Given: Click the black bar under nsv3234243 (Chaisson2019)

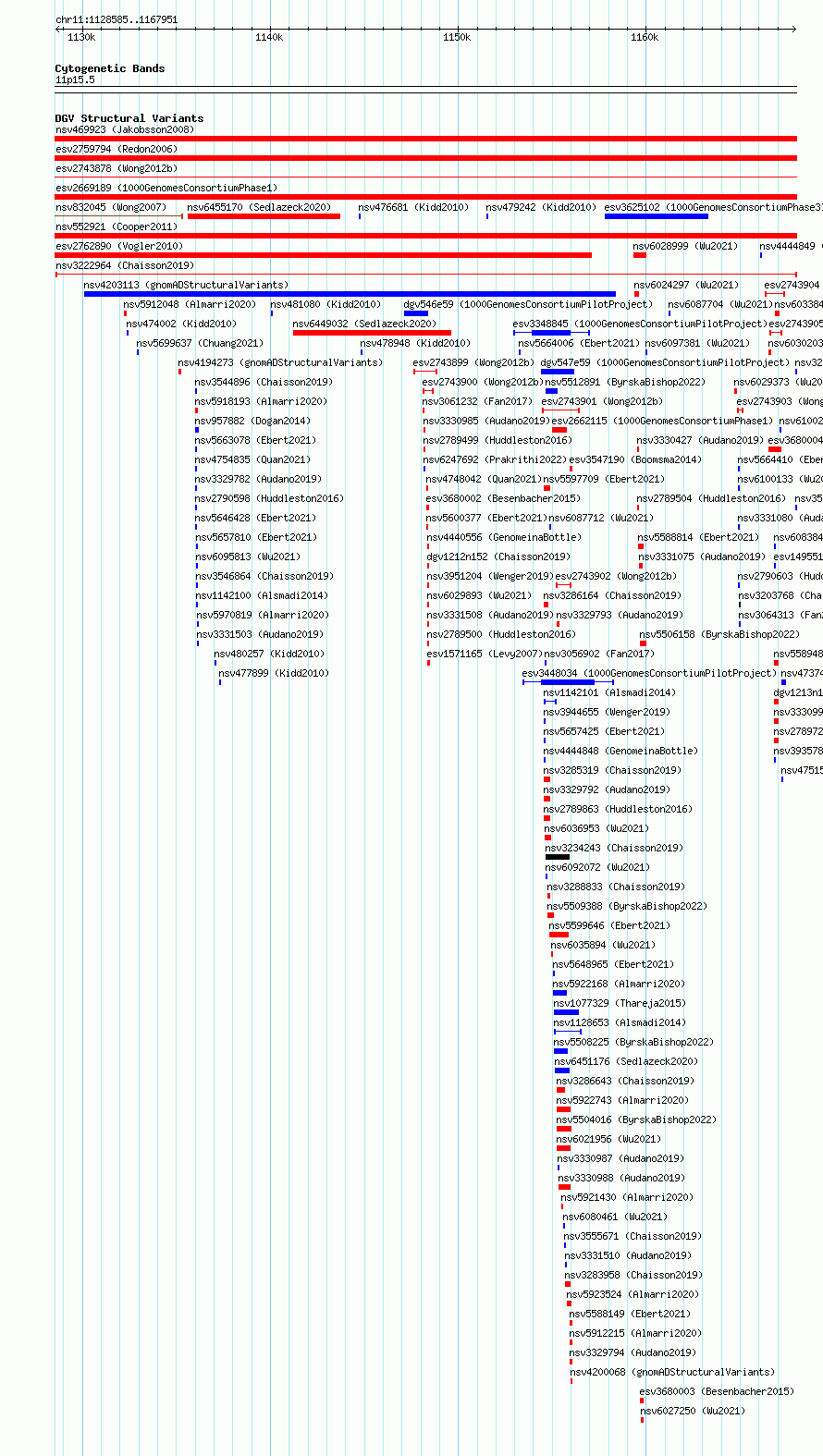Looking at the screenshot, I should (x=558, y=857).
